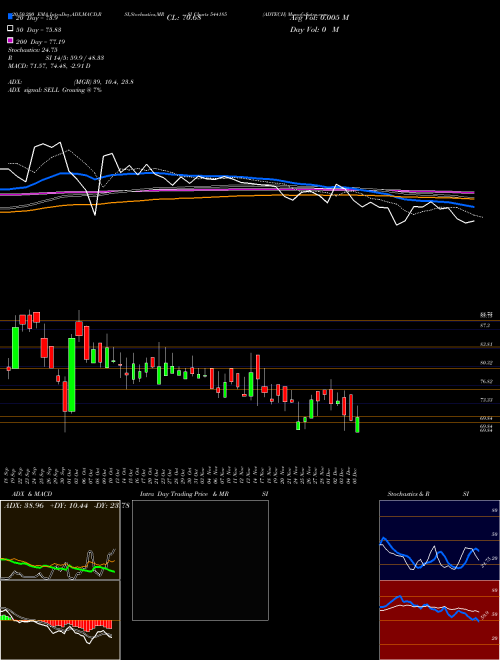Click the 'Stochastics & R' panel title
500x660 pixels.
point(408,494)
